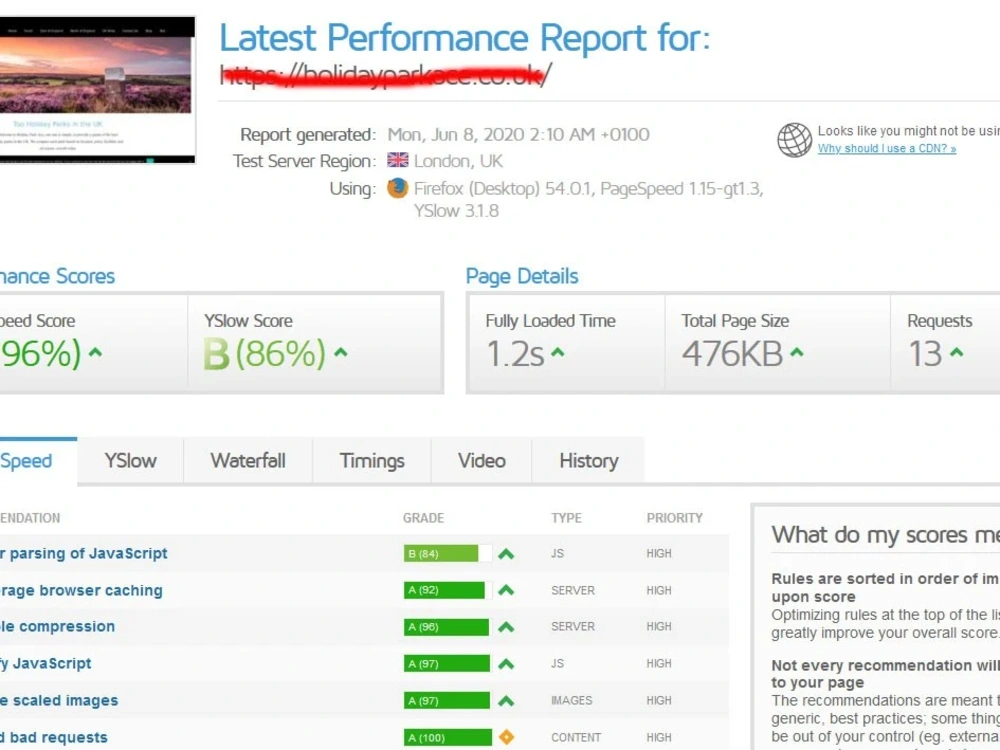The width and height of the screenshot is (1000, 750).
Task: Expand the scaled images recommendation
Action: click(59, 700)
